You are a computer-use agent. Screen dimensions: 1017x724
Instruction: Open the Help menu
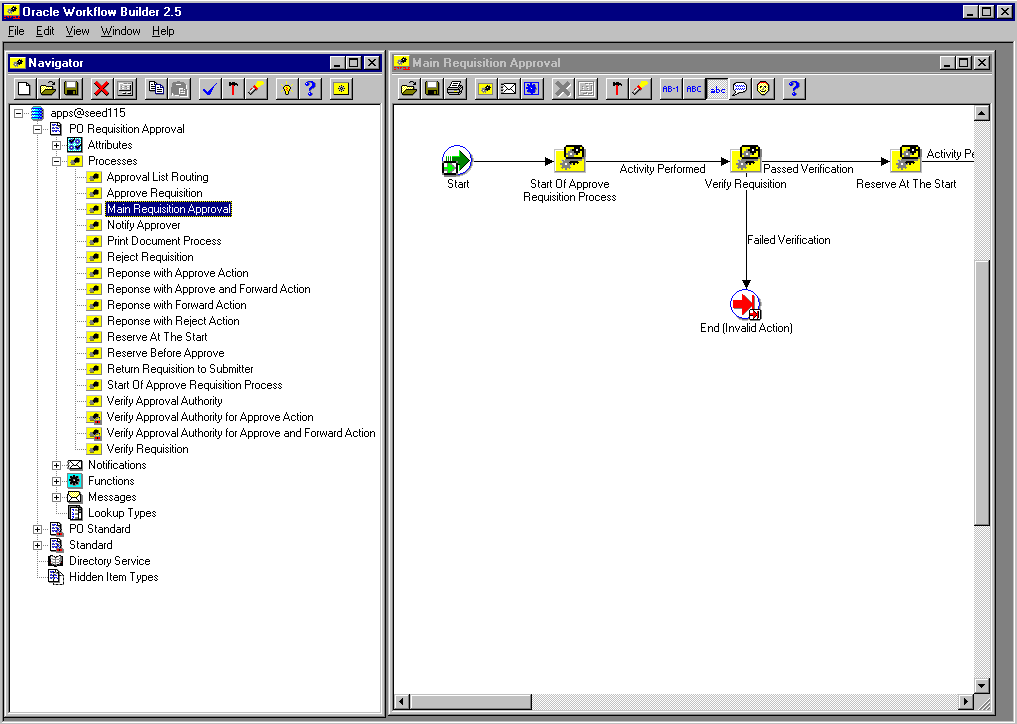(x=163, y=31)
